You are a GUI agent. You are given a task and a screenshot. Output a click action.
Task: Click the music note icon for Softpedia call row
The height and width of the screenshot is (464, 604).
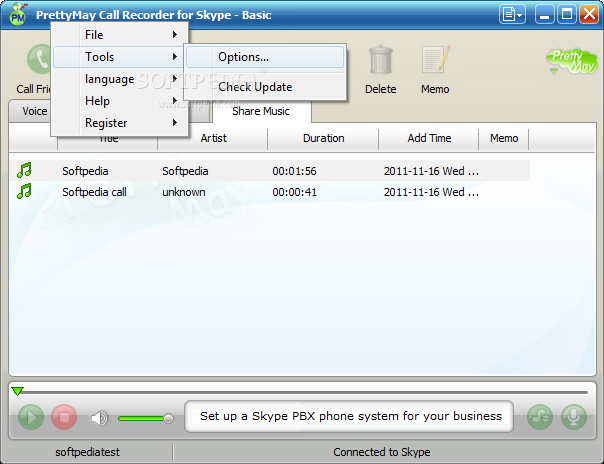(x=24, y=191)
